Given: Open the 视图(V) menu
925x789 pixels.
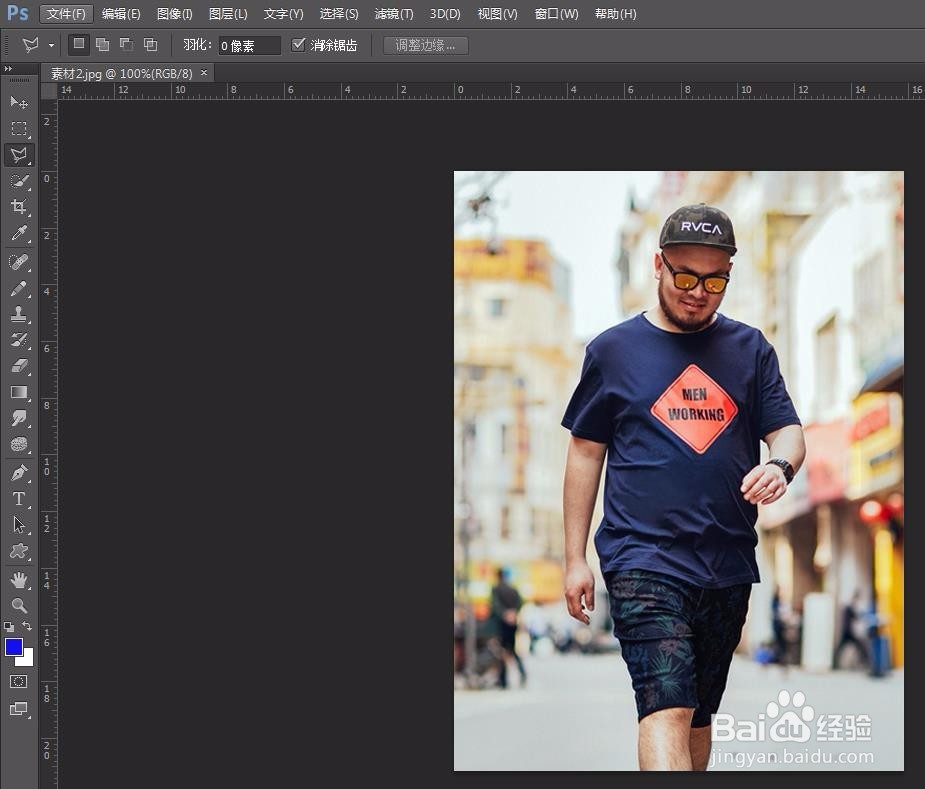Looking at the screenshot, I should pos(497,14).
